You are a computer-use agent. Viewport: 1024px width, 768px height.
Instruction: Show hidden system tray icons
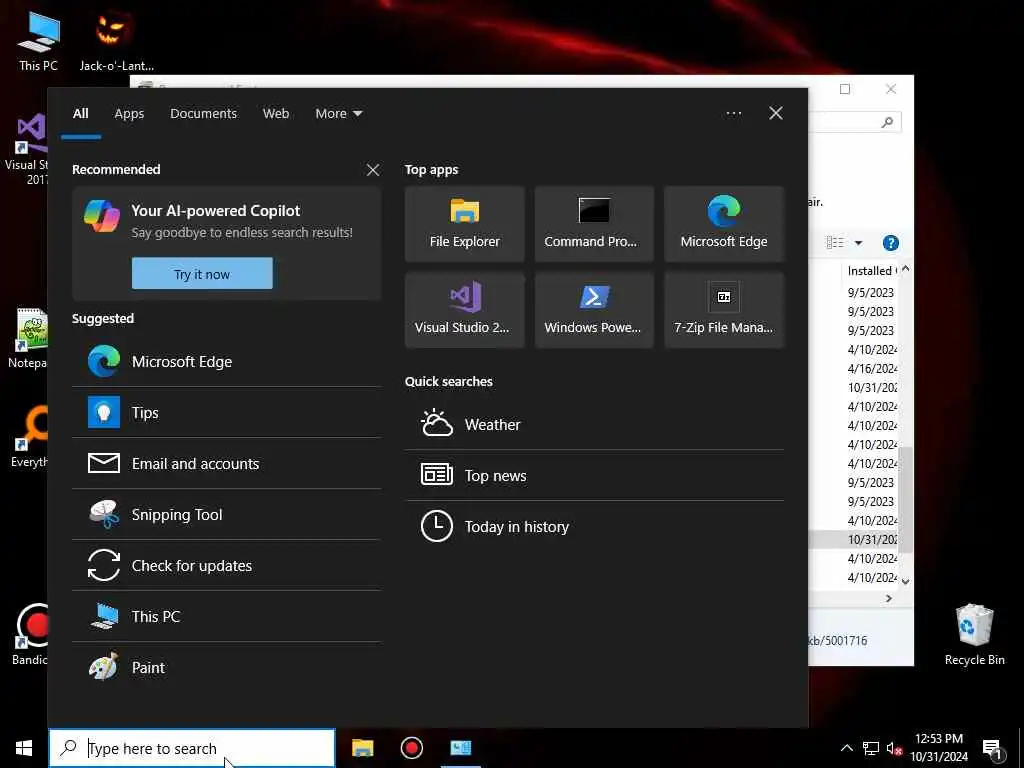click(846, 748)
